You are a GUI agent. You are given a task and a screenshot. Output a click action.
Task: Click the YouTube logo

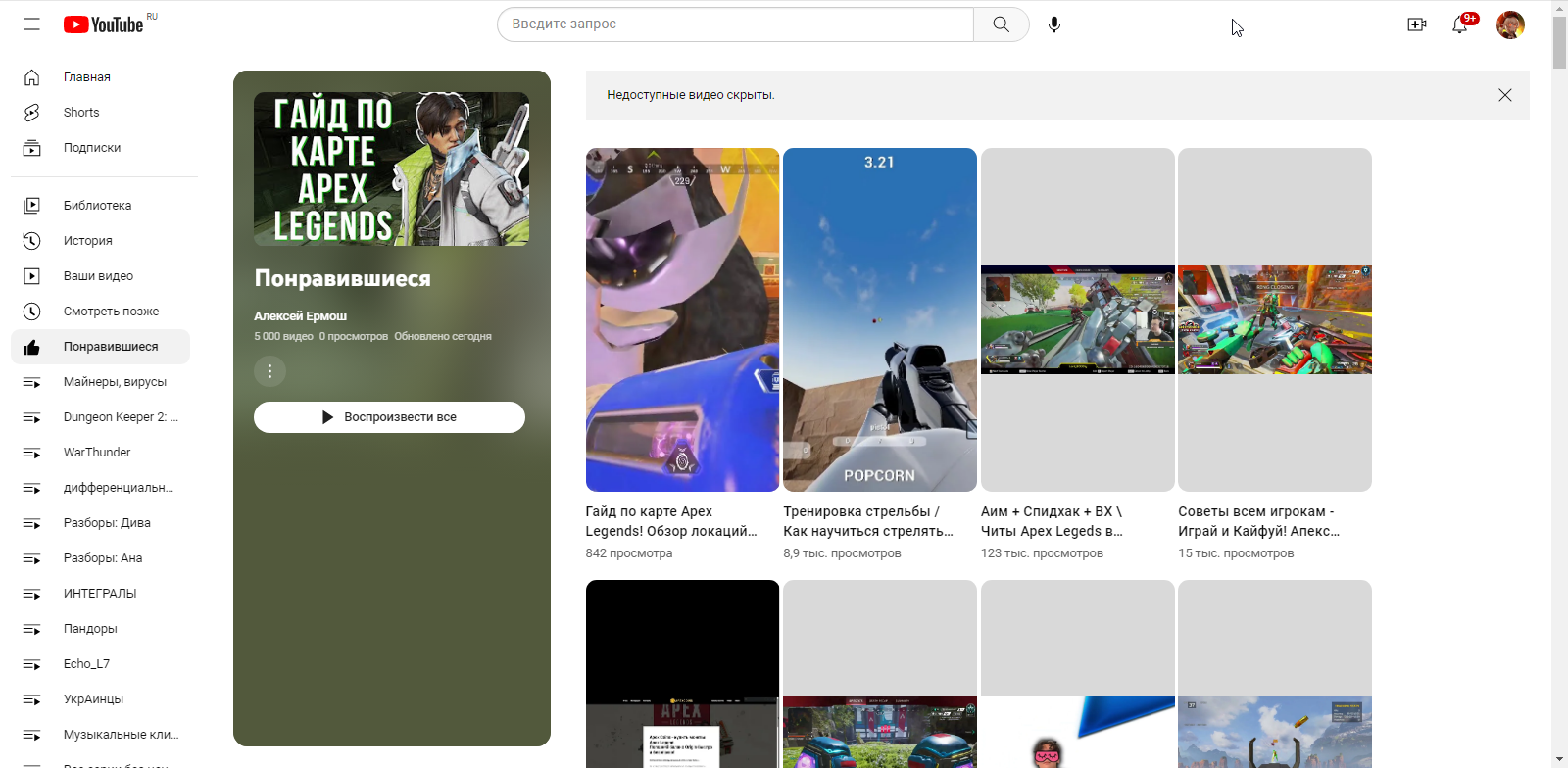pyautogui.click(x=104, y=24)
